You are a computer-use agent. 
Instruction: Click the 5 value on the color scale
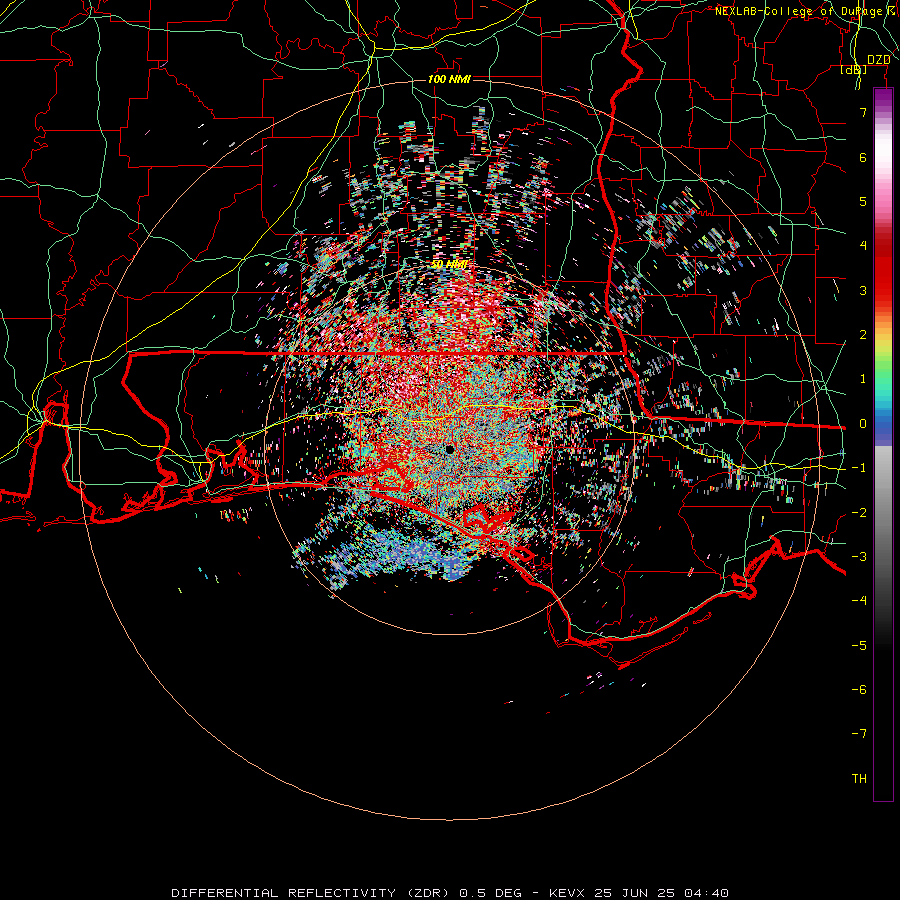coord(863,201)
